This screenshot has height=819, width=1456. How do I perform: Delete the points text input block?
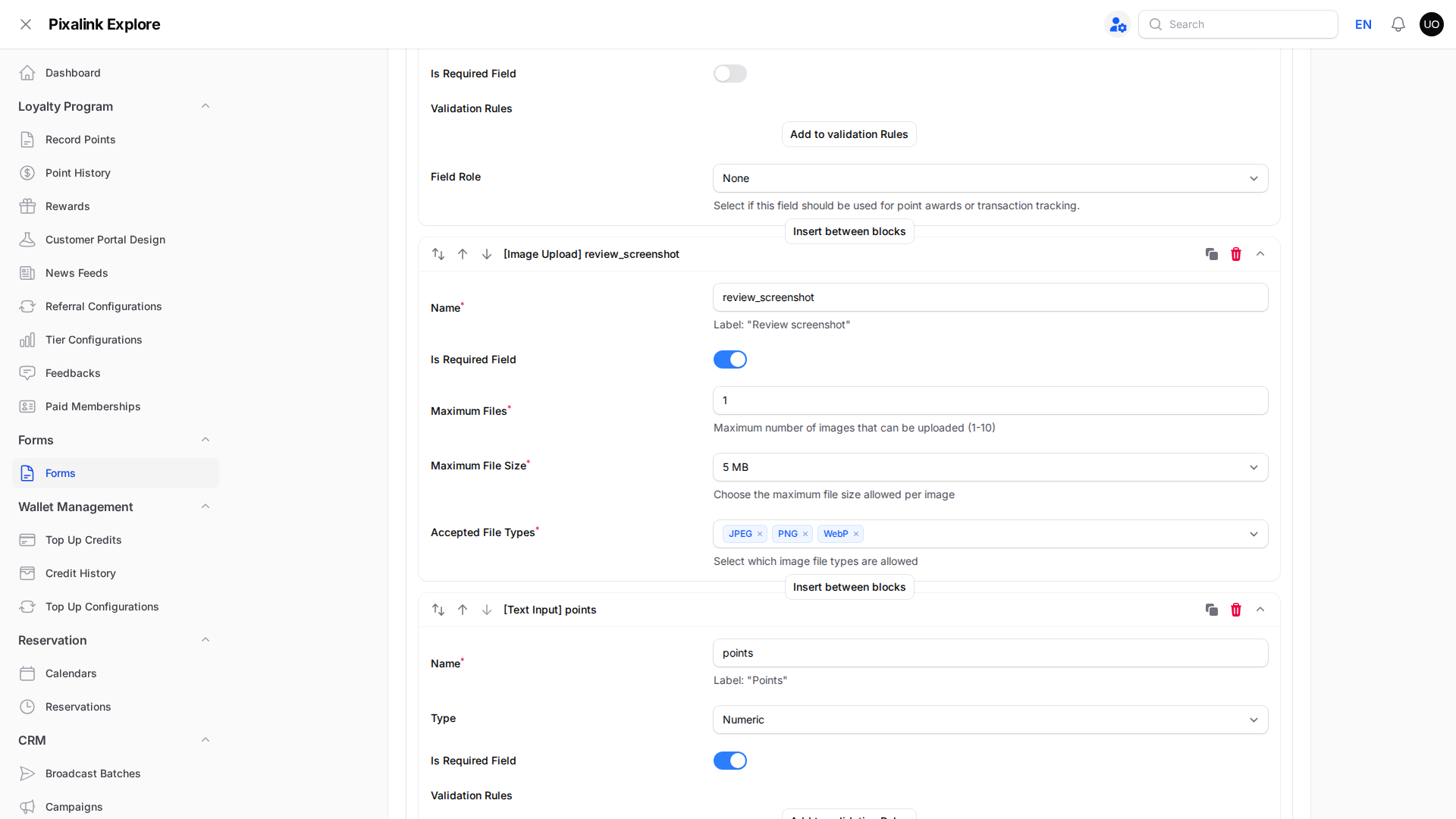(x=1236, y=610)
